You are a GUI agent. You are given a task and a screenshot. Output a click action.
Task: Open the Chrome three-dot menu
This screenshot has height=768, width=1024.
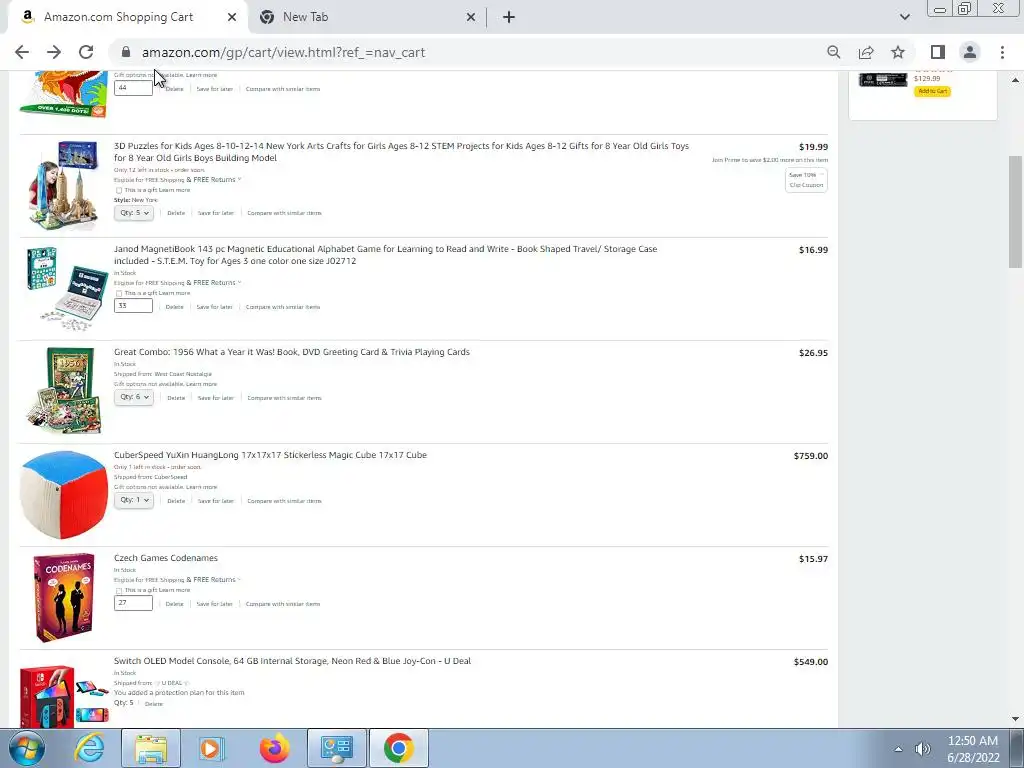coord(1002,52)
